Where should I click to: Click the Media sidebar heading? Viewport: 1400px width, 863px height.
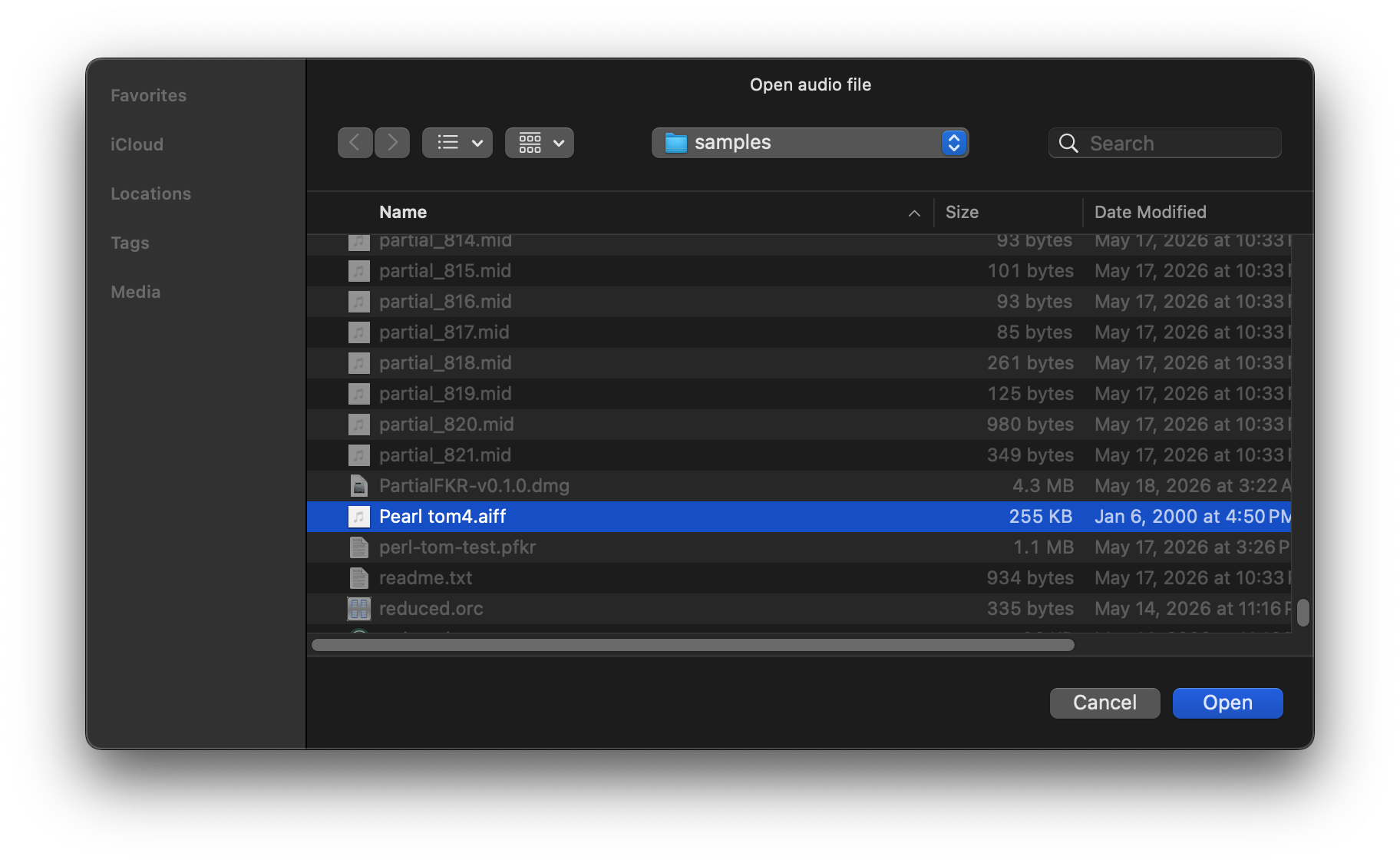pos(136,292)
